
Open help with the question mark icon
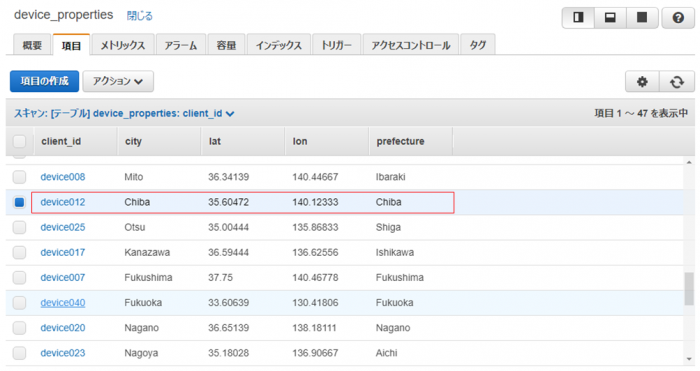coord(678,18)
